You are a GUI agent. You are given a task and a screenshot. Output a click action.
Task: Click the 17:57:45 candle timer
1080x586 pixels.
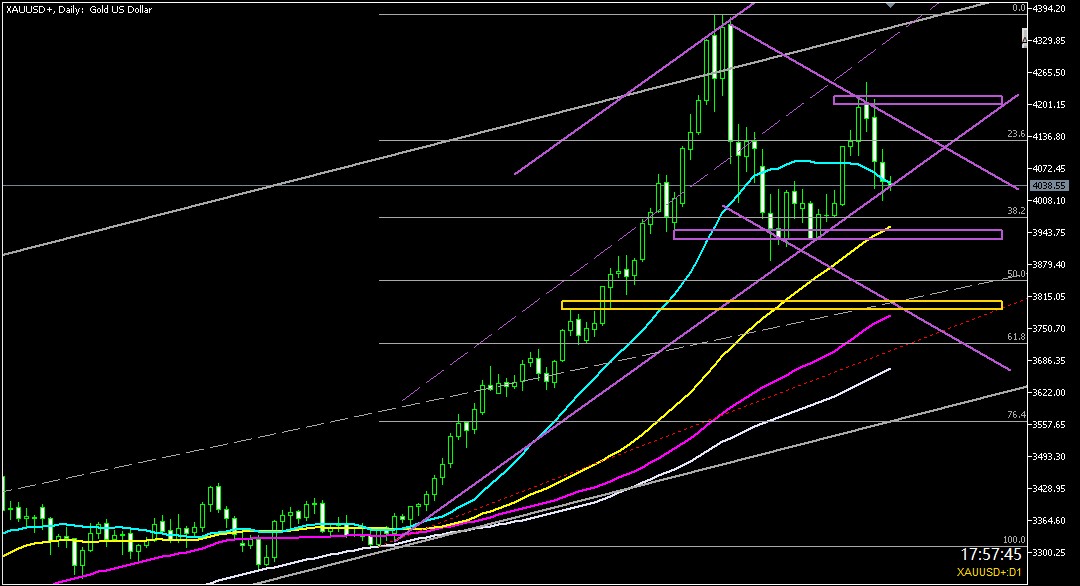[x=994, y=553]
